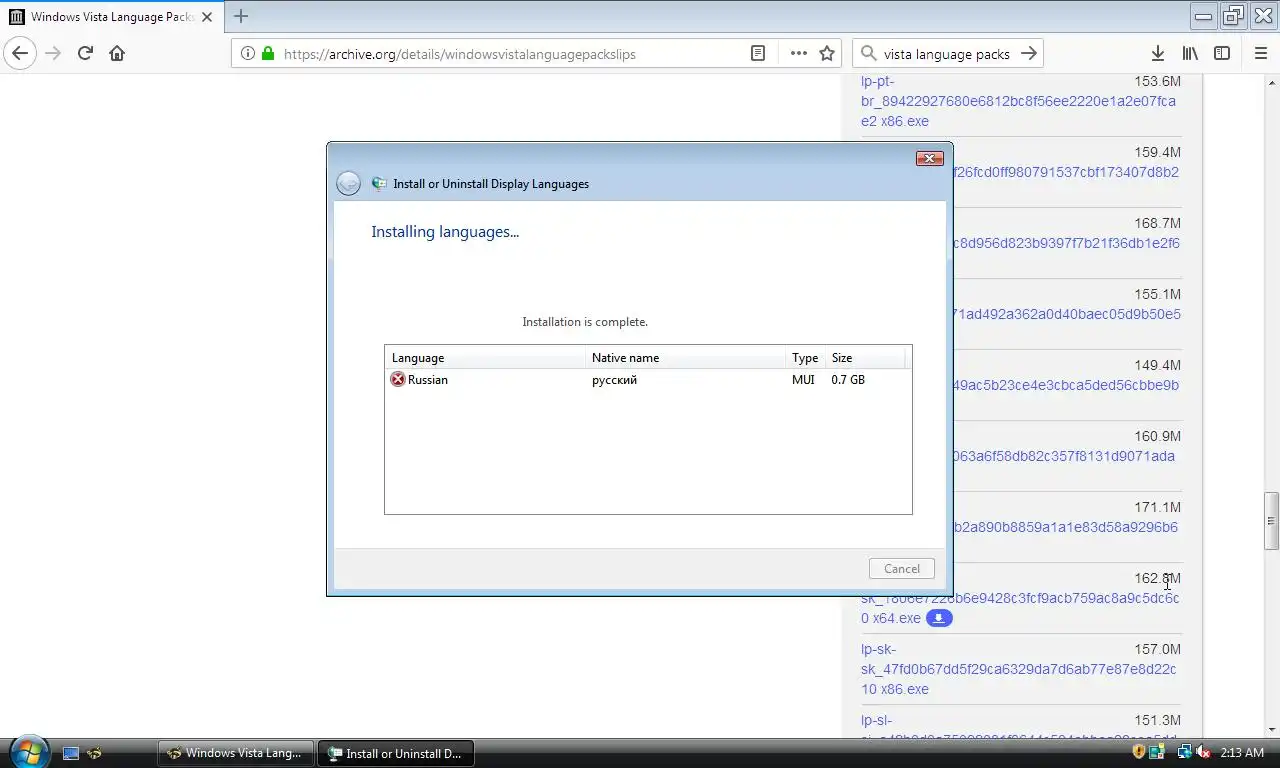
Task: Click Firefox forward navigation arrow
Action: 53,54
